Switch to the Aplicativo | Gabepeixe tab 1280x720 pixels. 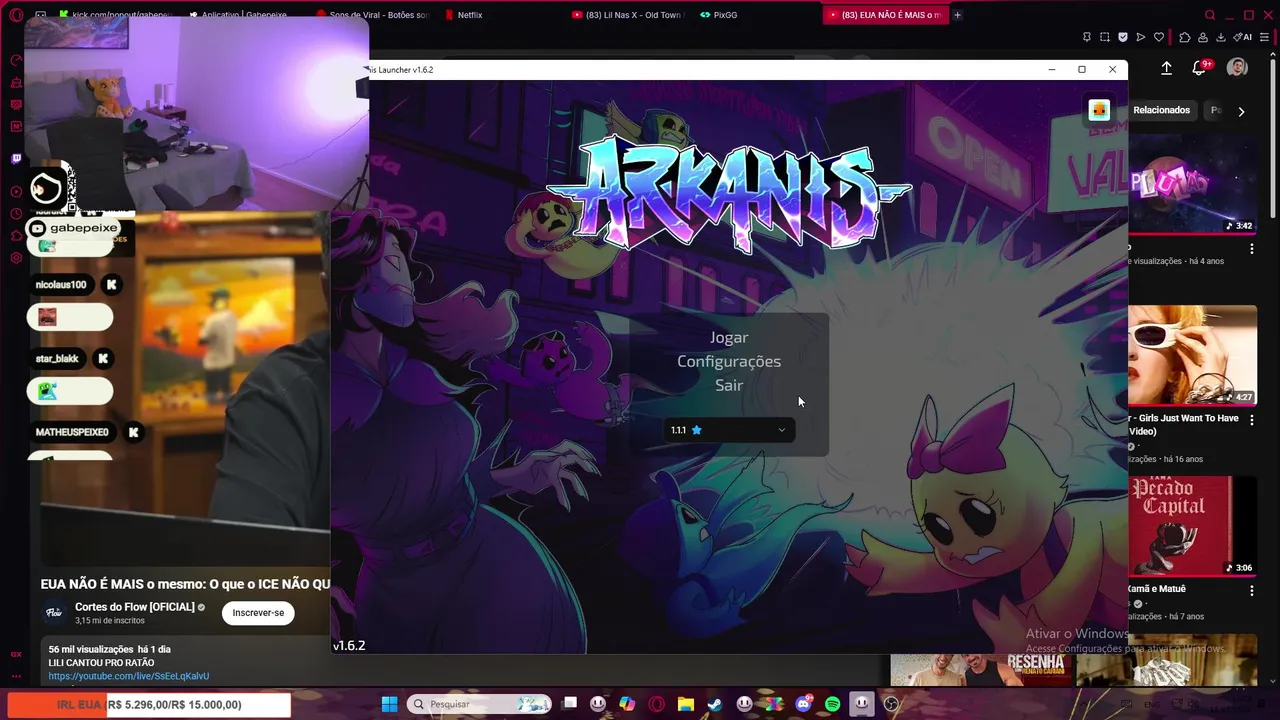(x=243, y=15)
